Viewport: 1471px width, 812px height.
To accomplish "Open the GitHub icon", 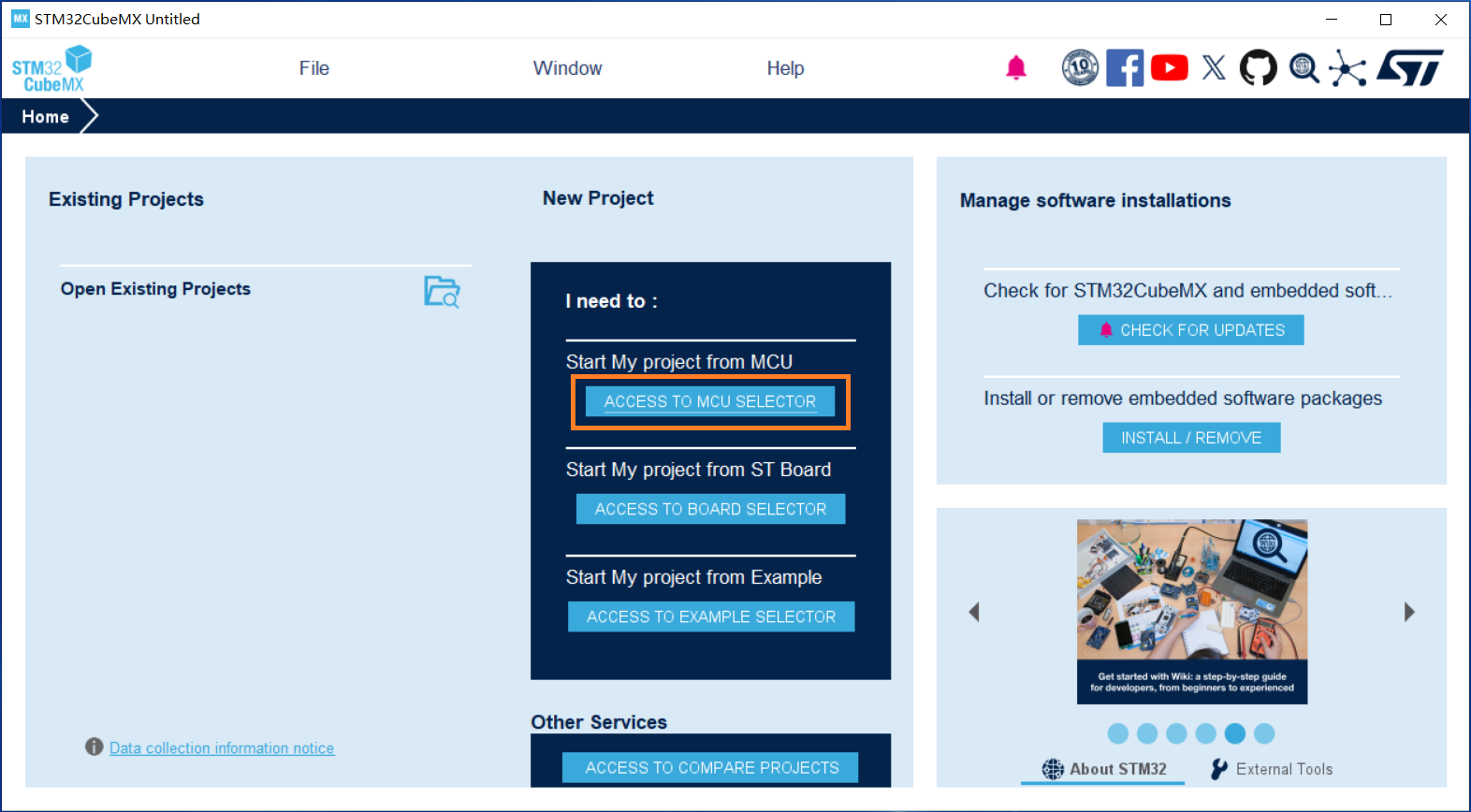I will pos(1259,67).
